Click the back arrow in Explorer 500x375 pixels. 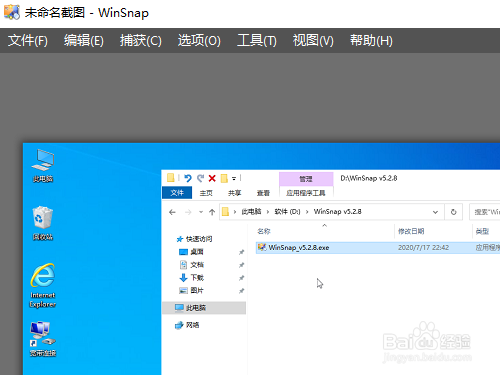172,212
